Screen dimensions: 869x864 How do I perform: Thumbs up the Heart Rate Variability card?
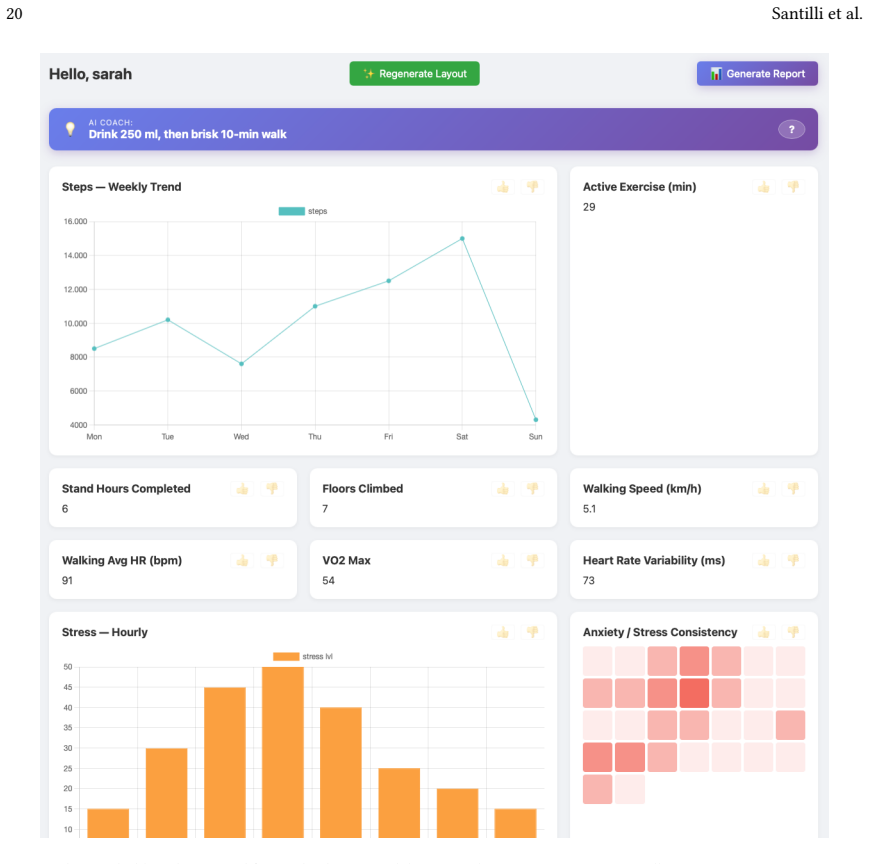coord(764,561)
